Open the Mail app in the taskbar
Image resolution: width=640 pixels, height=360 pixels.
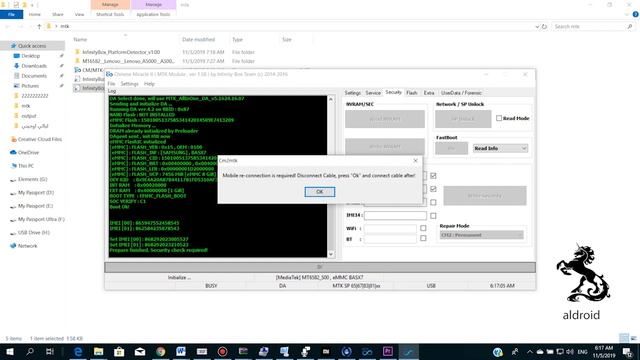(x=140, y=351)
